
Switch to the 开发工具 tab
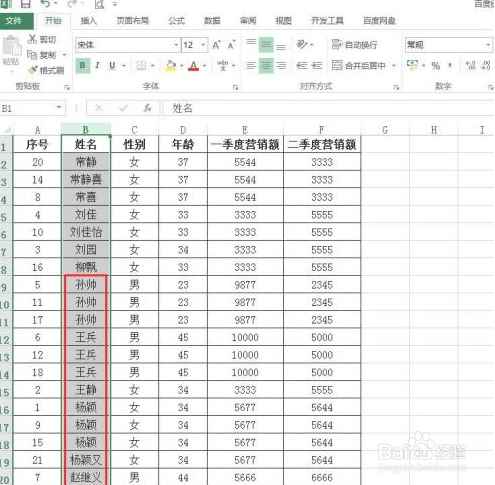pyautogui.click(x=327, y=21)
